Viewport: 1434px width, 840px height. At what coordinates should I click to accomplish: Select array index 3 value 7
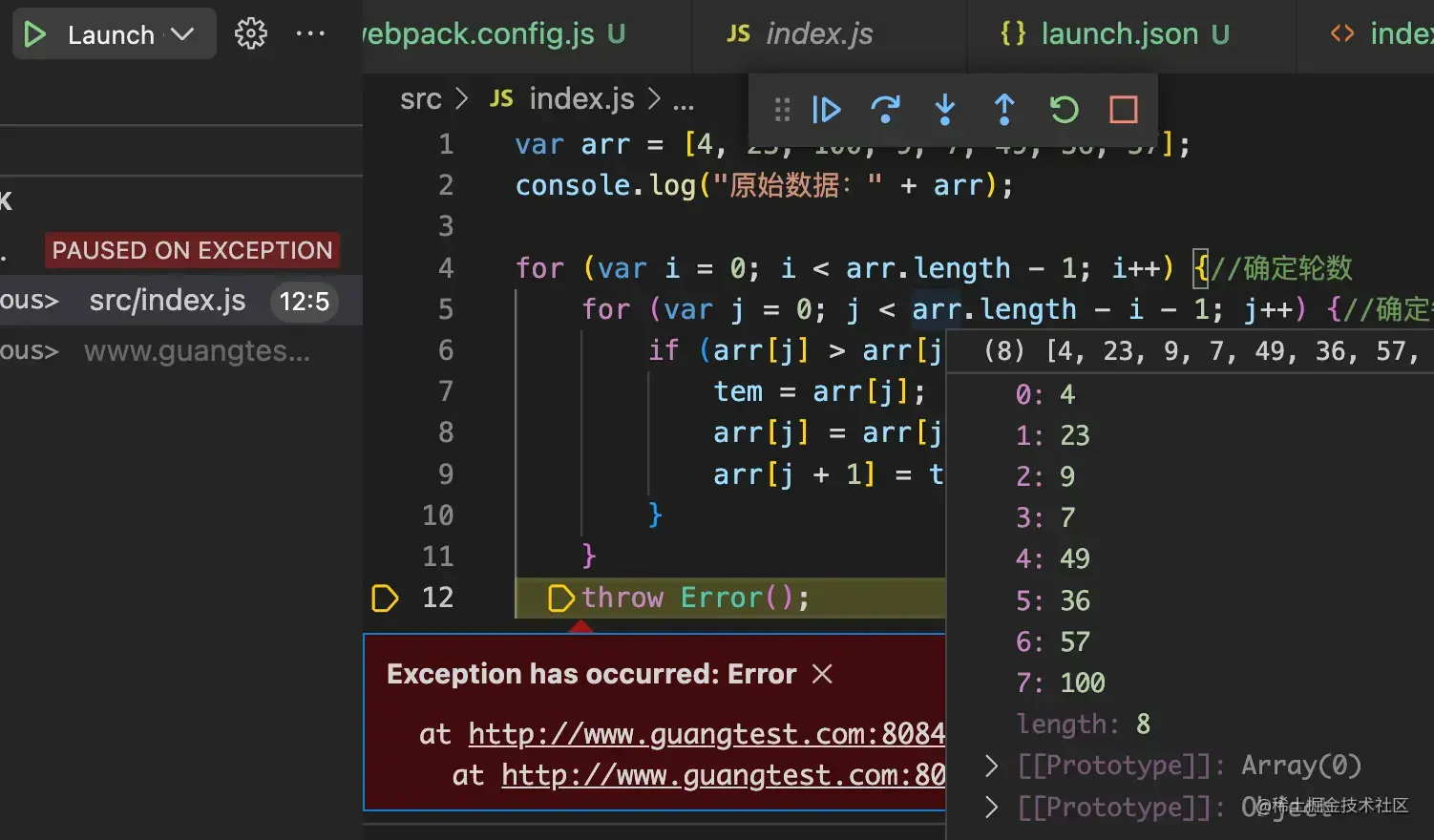(1045, 517)
